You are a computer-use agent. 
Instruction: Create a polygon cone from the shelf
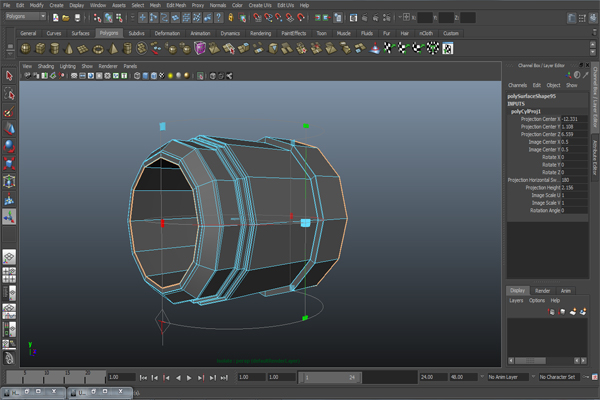69,49
